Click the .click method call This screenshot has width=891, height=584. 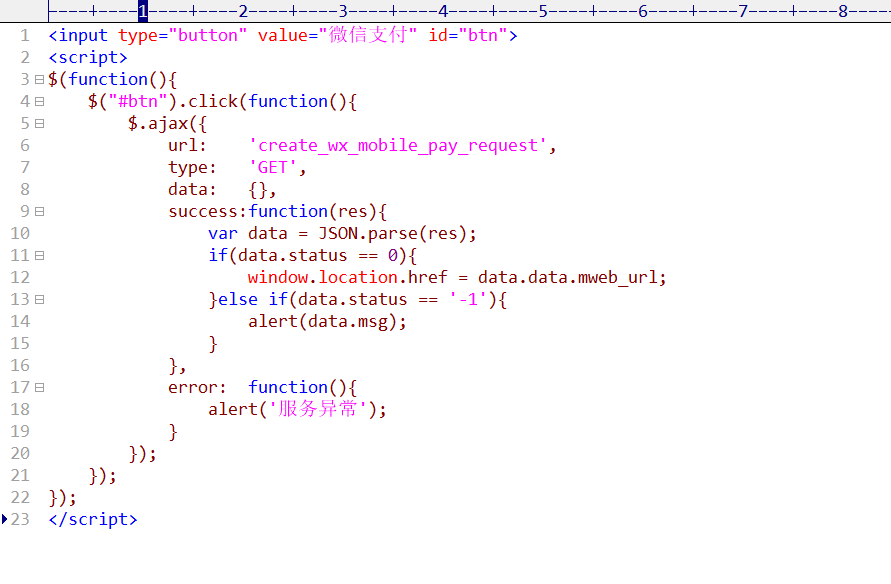pyautogui.click(x=208, y=102)
